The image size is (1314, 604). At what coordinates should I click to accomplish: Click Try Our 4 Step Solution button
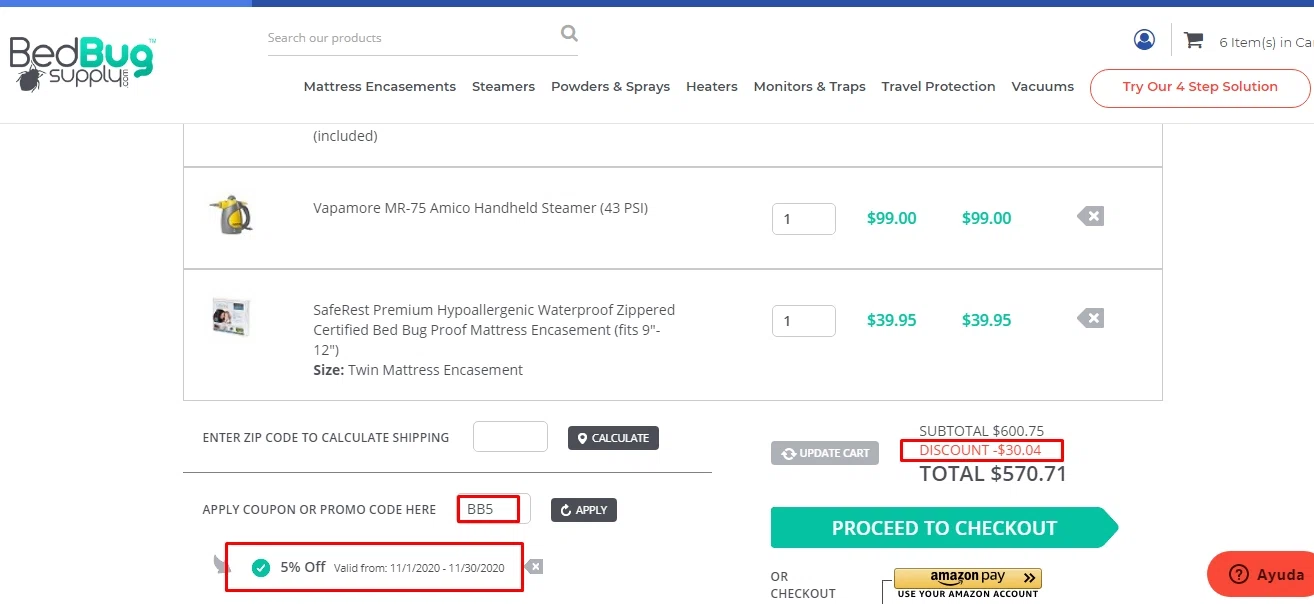(x=1200, y=87)
